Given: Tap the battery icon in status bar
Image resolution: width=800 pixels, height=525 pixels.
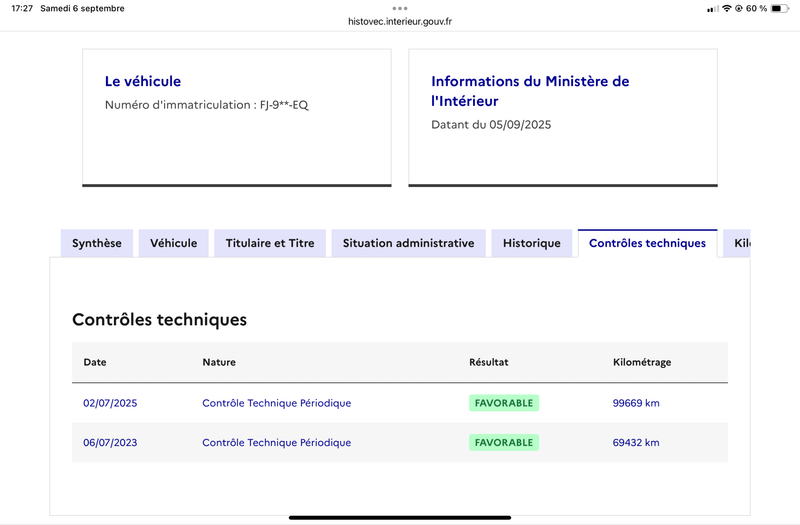Looking at the screenshot, I should (x=780, y=9).
